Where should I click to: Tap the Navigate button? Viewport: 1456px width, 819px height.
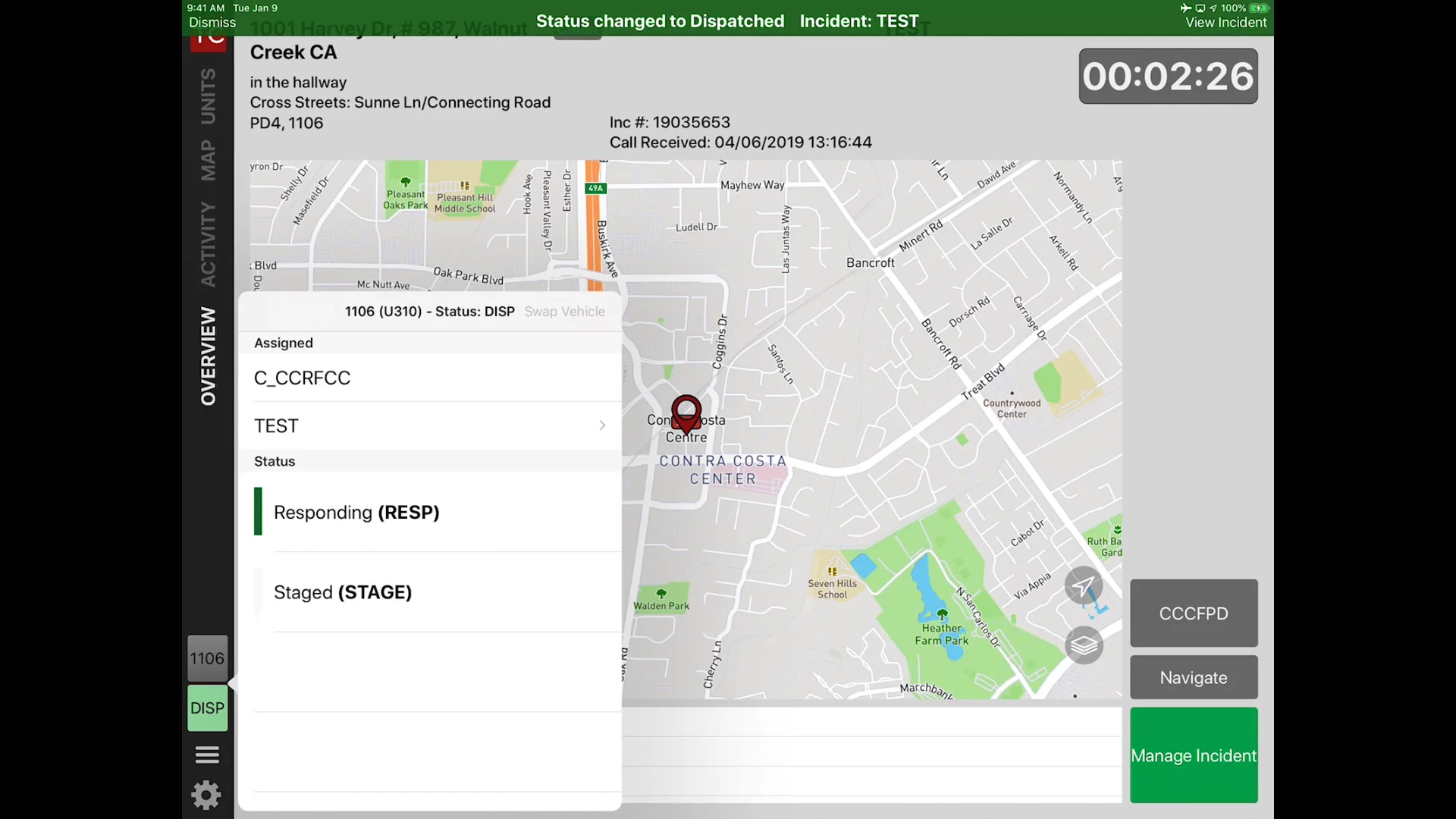[x=1193, y=677]
